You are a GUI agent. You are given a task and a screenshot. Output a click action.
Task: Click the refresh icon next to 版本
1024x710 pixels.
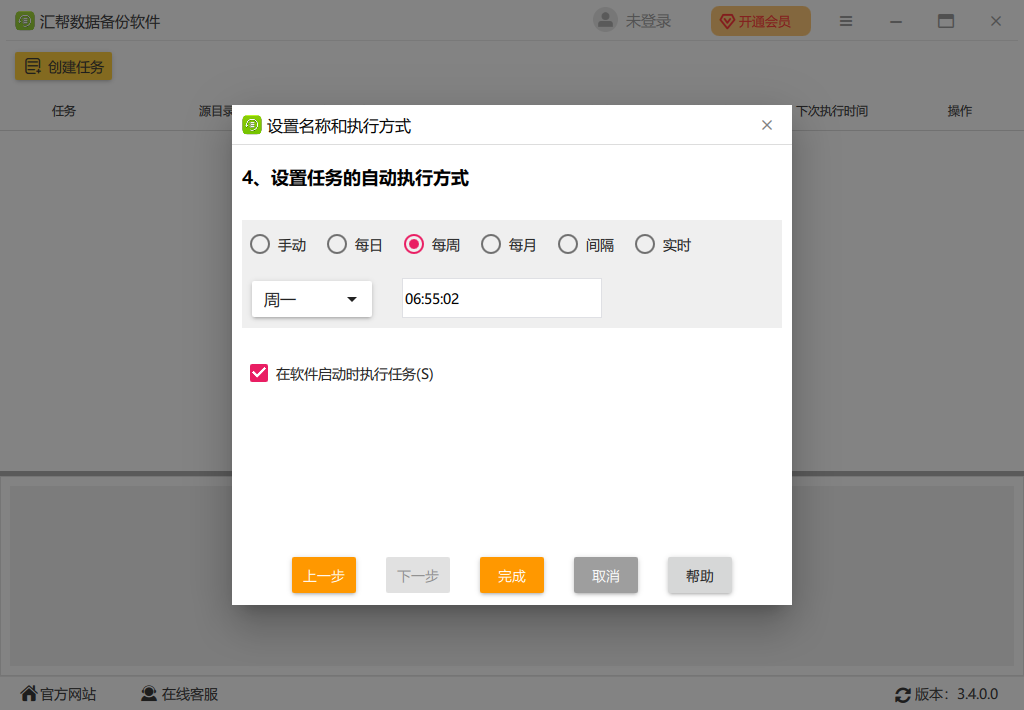(901, 693)
